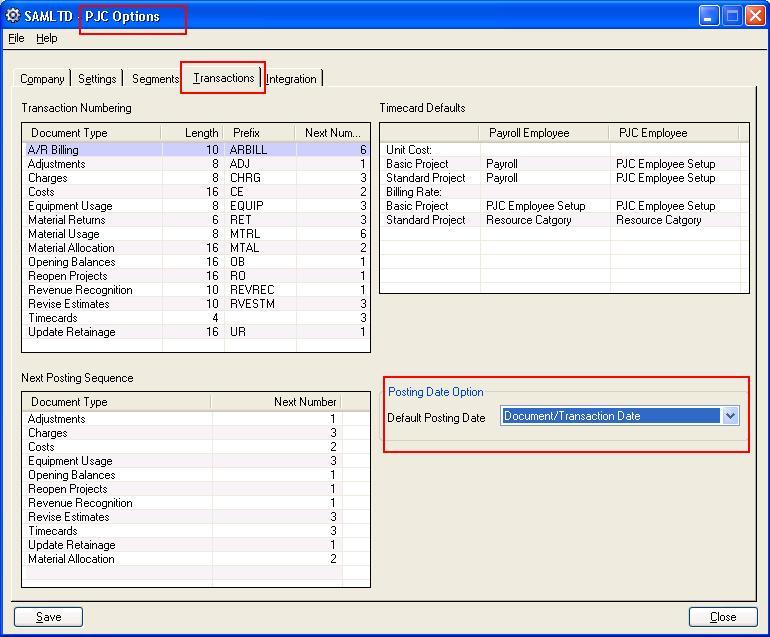The height and width of the screenshot is (637, 770).
Task: Select the Material Returns row
Action: [x=196, y=220]
